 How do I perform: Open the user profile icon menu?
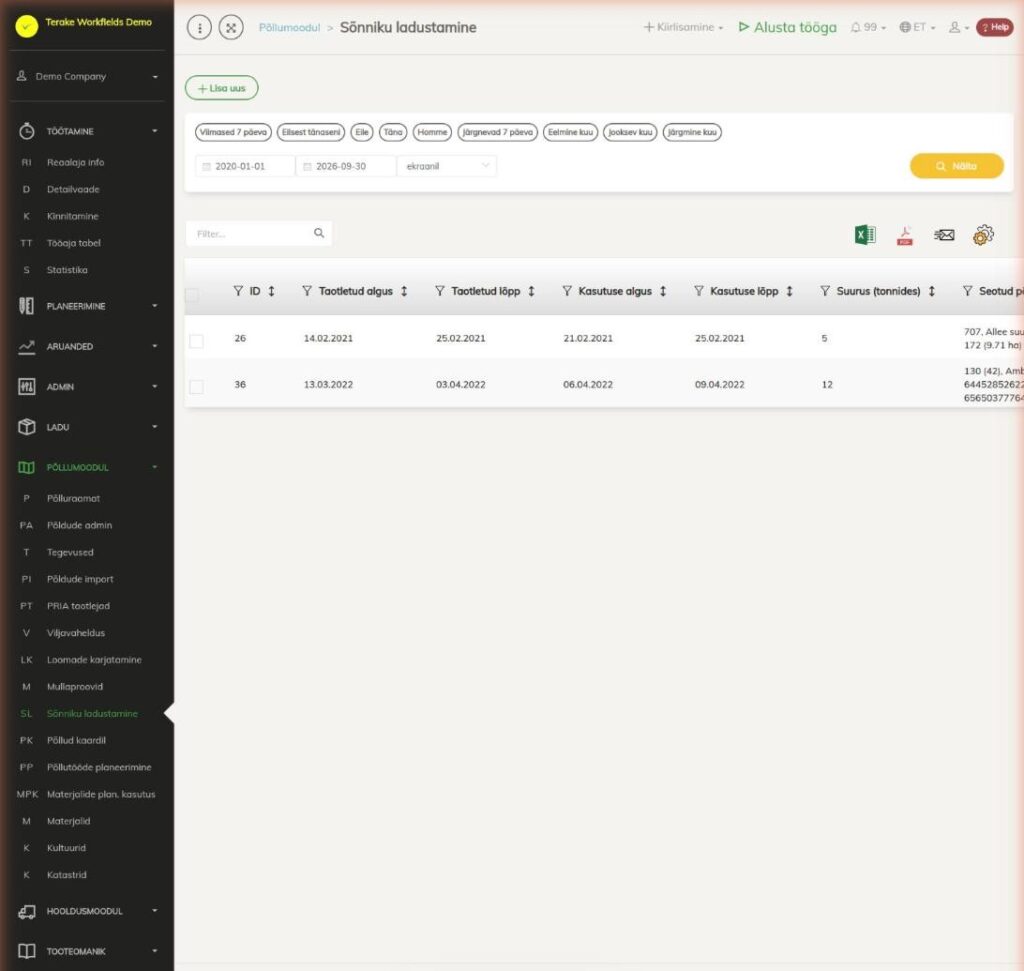958,27
